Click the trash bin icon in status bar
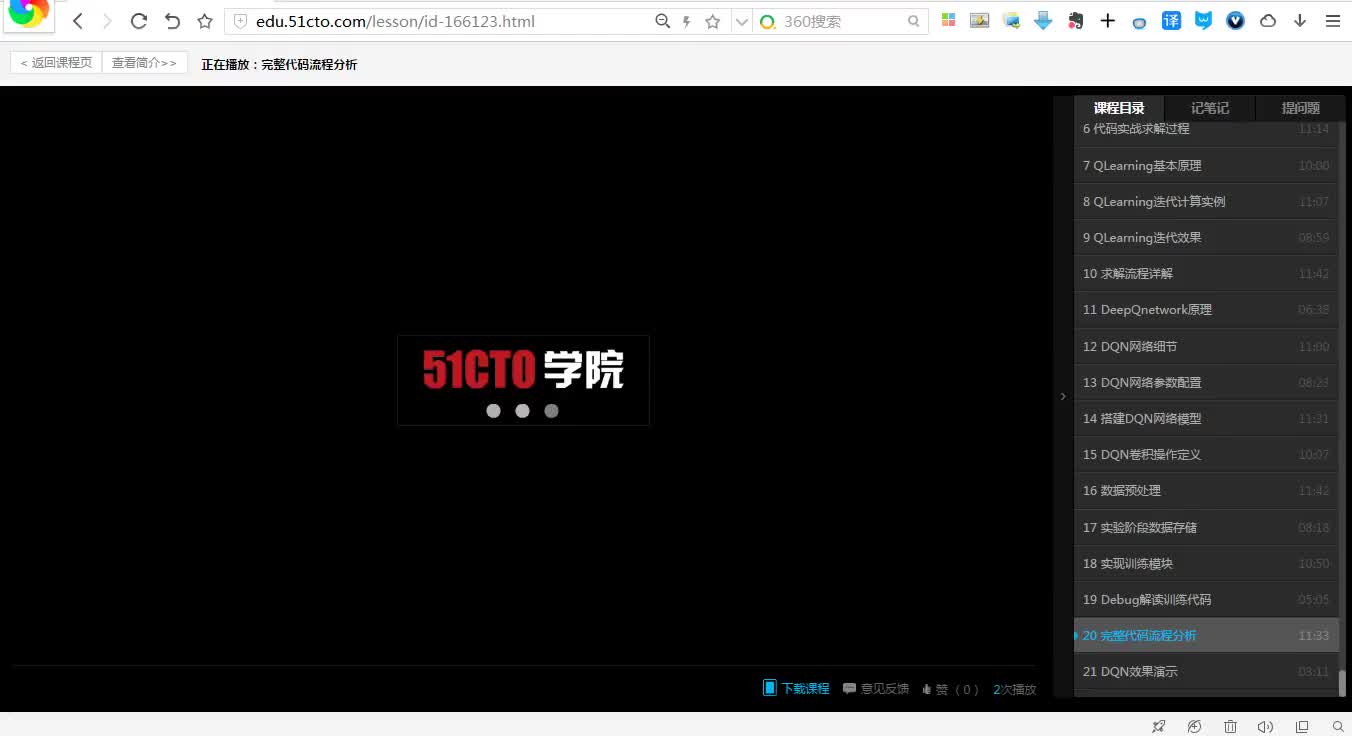Screen dimensions: 1352x736 click(1230, 726)
